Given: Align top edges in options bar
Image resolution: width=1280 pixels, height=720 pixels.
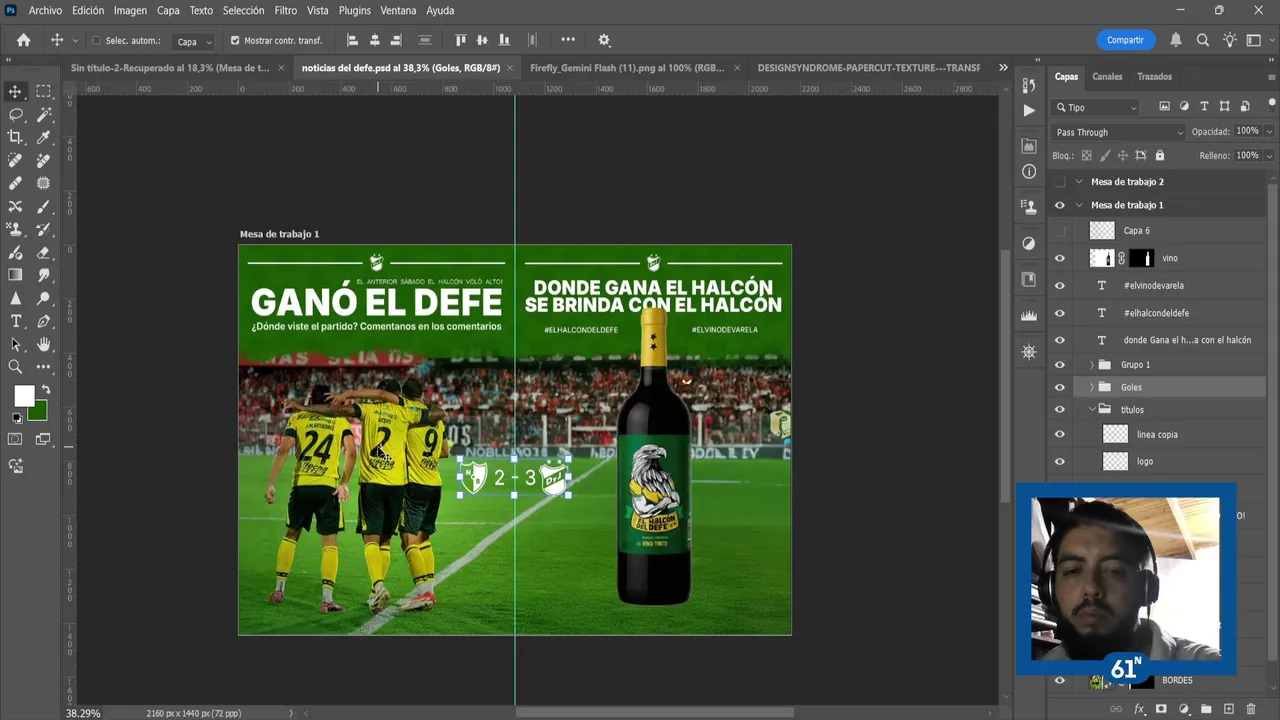Looking at the screenshot, I should tap(460, 40).
